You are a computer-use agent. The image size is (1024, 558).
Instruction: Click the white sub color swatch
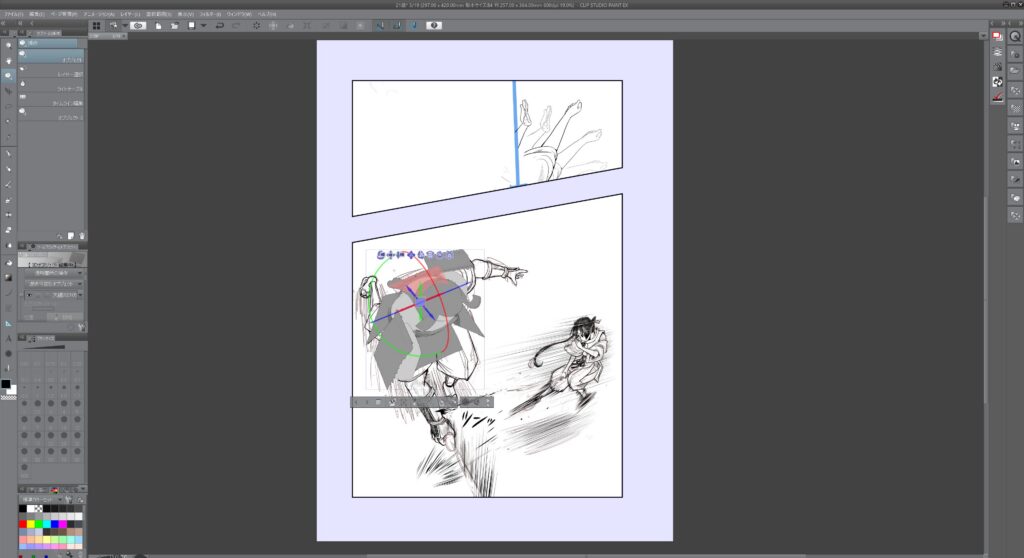pos(12,390)
